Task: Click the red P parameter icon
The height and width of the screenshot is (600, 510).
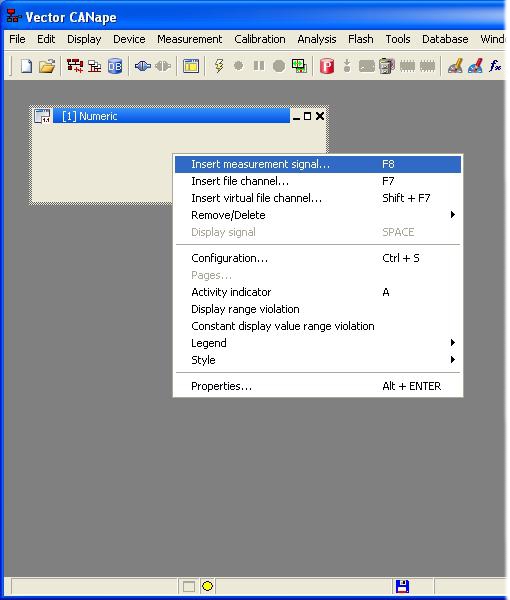Action: tap(327, 66)
